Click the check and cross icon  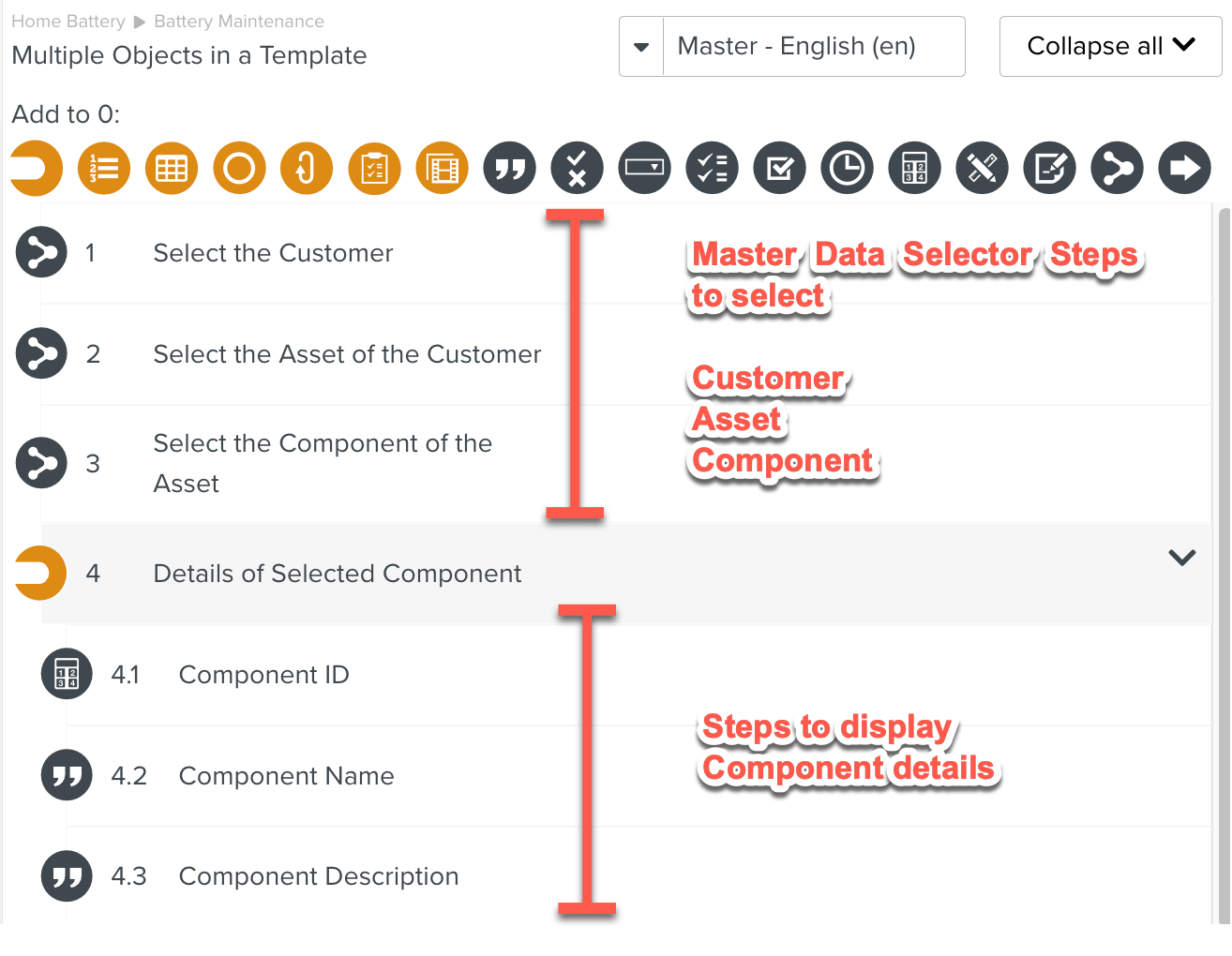[577, 169]
